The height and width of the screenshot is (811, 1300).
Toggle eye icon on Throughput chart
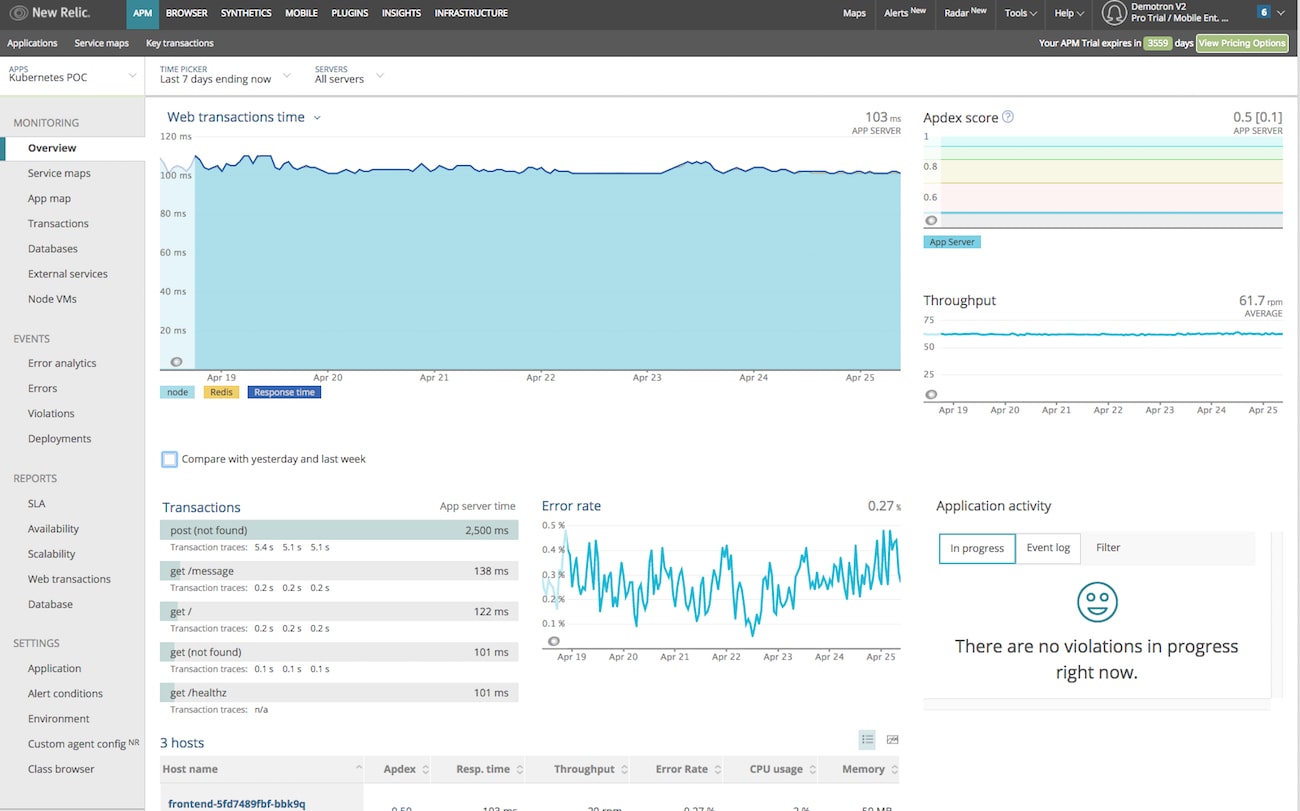(x=931, y=395)
